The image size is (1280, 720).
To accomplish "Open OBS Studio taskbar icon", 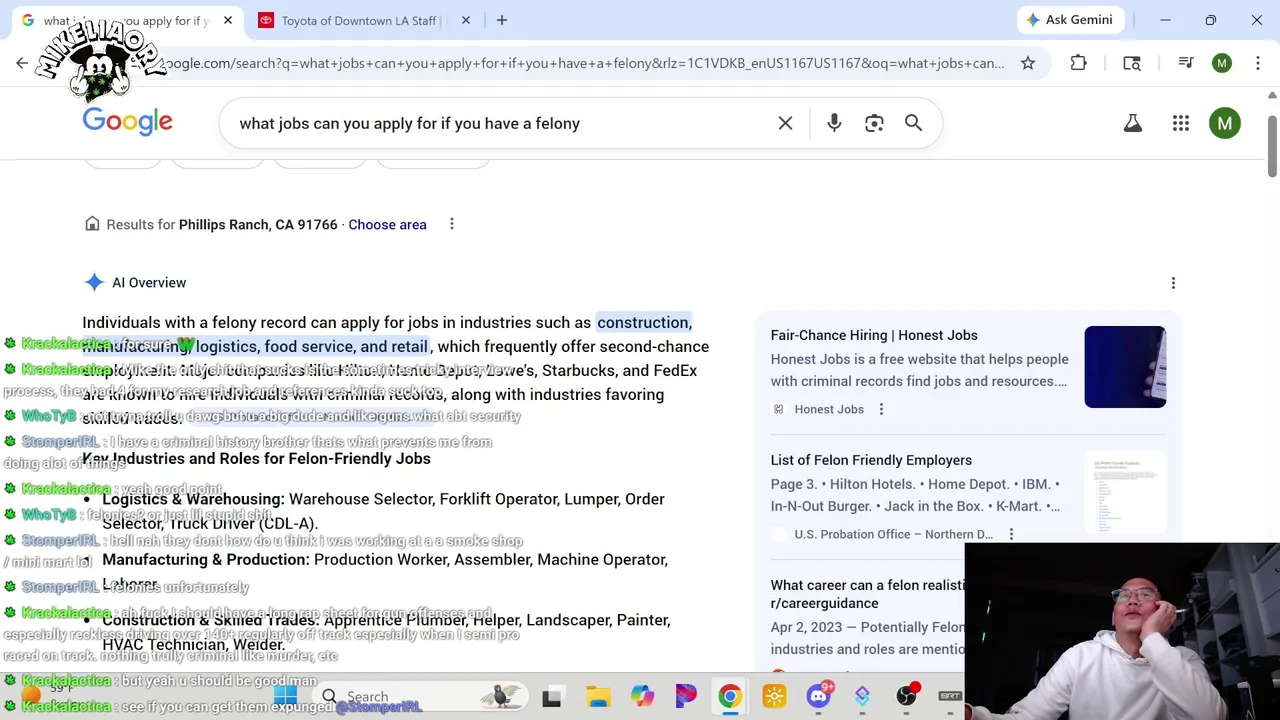I will point(906,696).
